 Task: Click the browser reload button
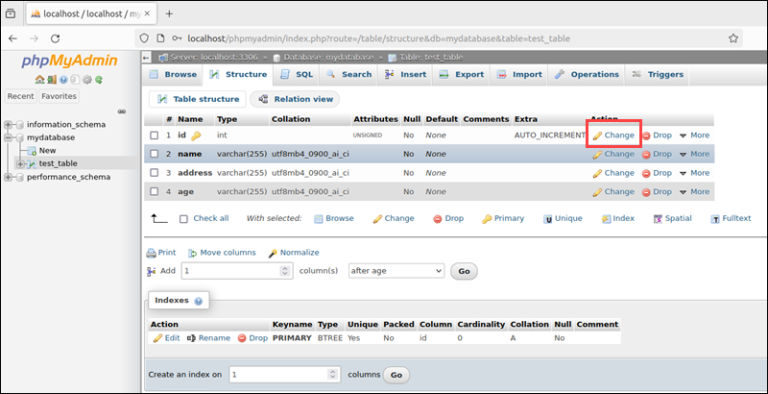pyautogui.click(x=55, y=38)
